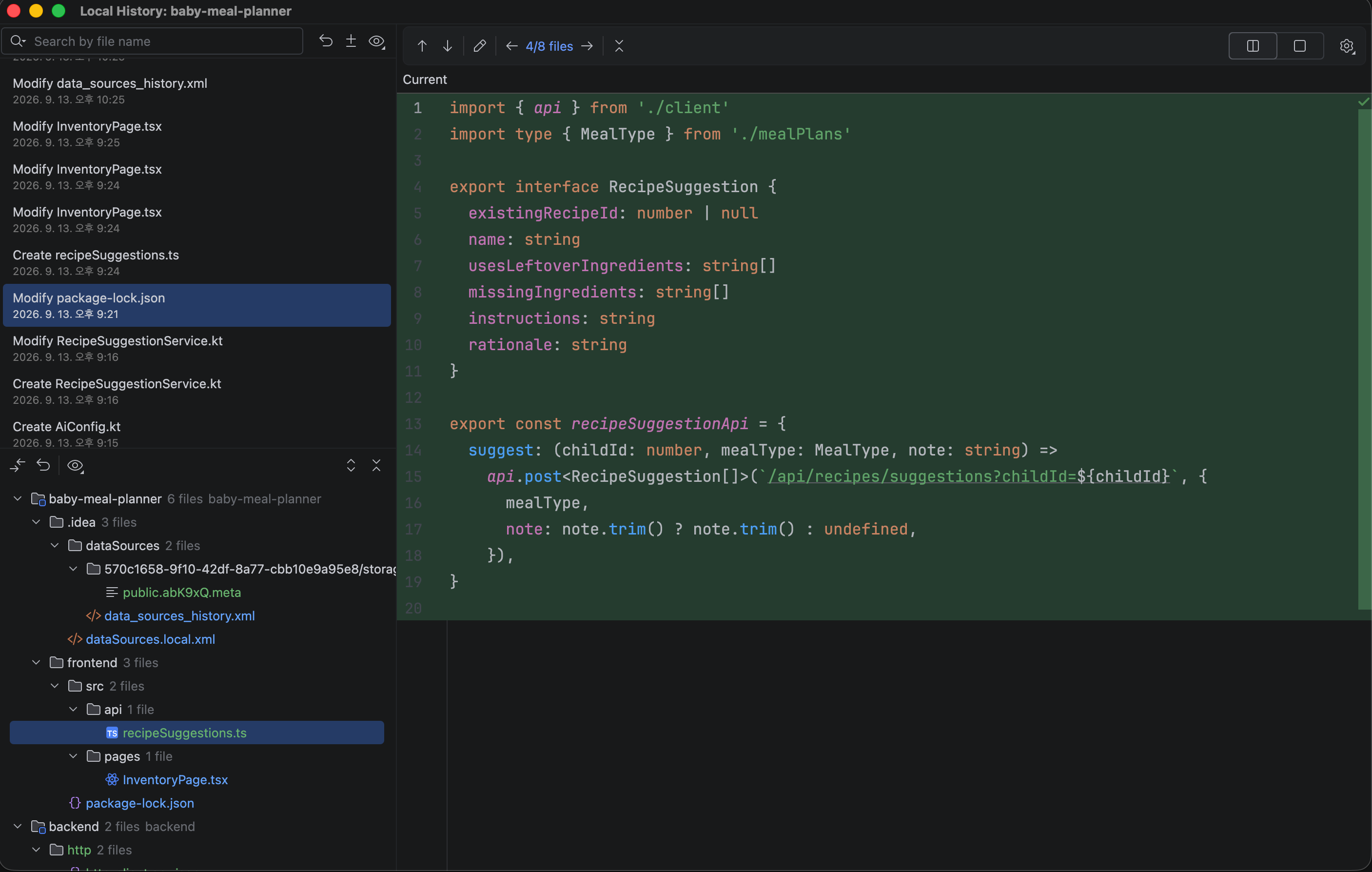Viewport: 1372px width, 872px height.
Task: Select InventoryPage.tsx in changes tree
Action: point(175,779)
